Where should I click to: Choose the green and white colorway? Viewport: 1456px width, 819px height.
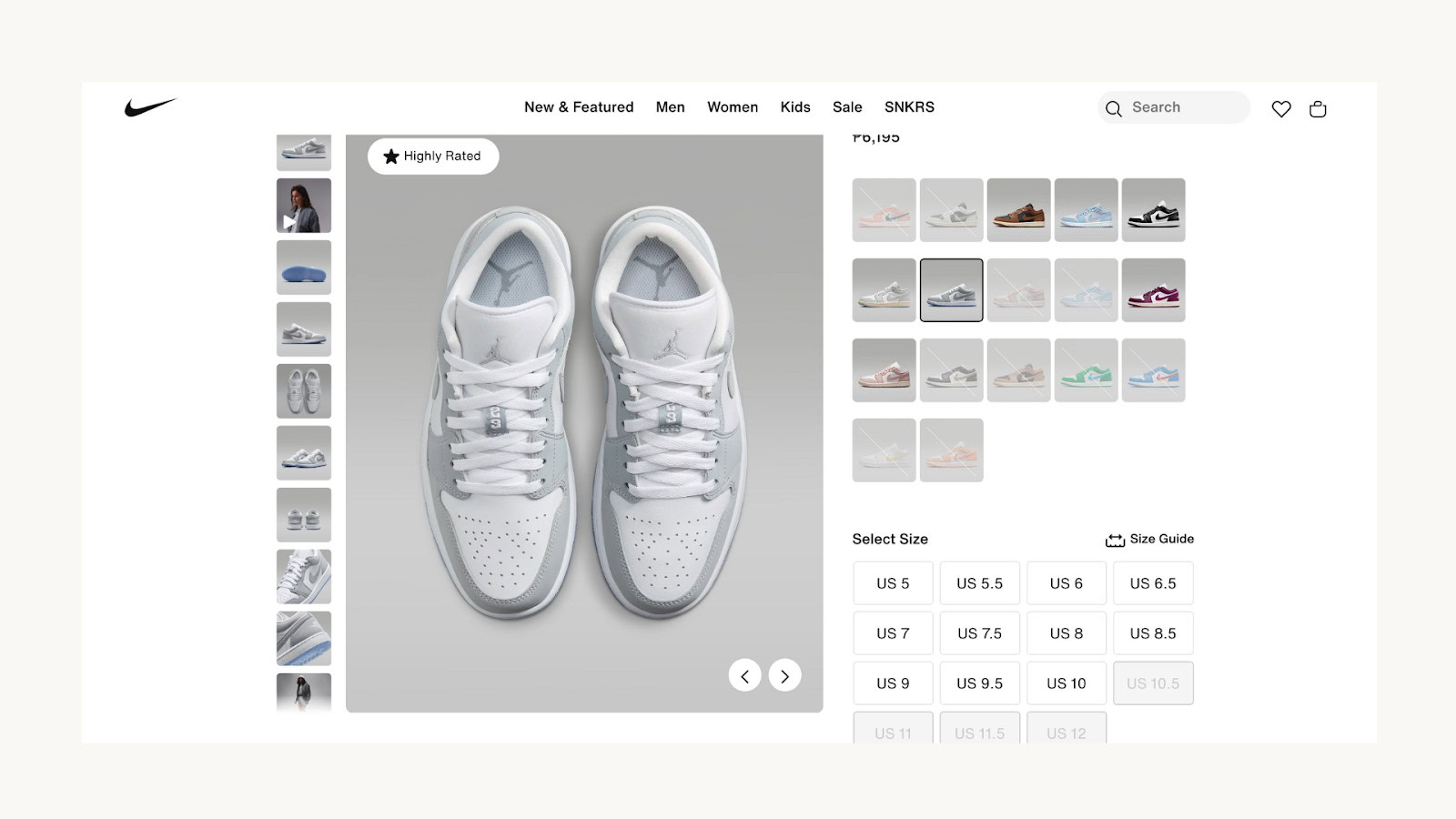click(1087, 370)
